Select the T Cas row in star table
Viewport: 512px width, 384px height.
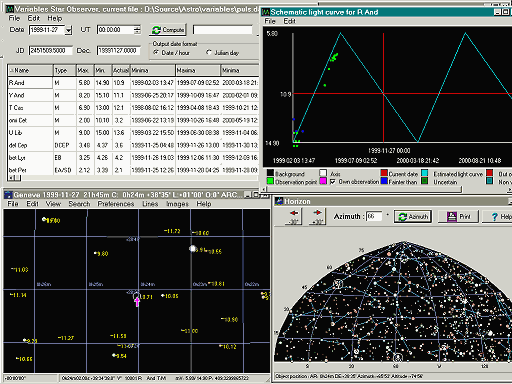point(133,108)
